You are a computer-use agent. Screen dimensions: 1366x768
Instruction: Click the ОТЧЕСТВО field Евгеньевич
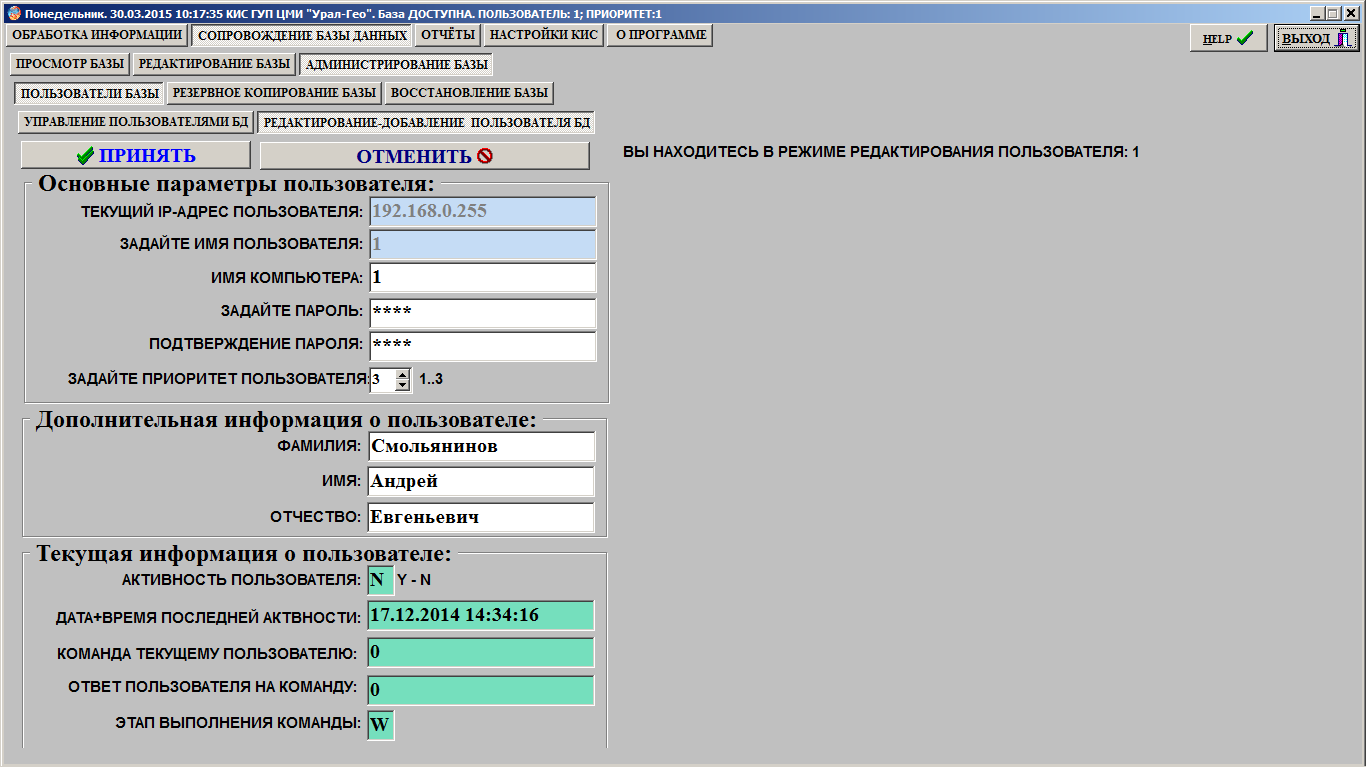click(x=481, y=517)
